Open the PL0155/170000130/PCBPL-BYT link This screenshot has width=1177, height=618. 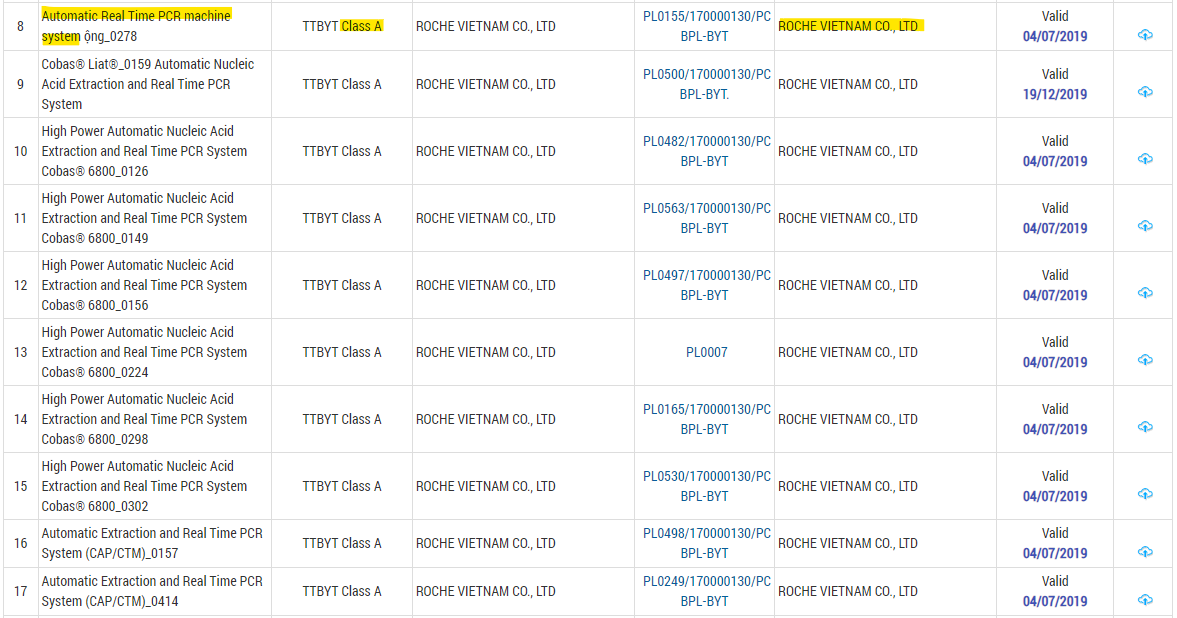706,26
